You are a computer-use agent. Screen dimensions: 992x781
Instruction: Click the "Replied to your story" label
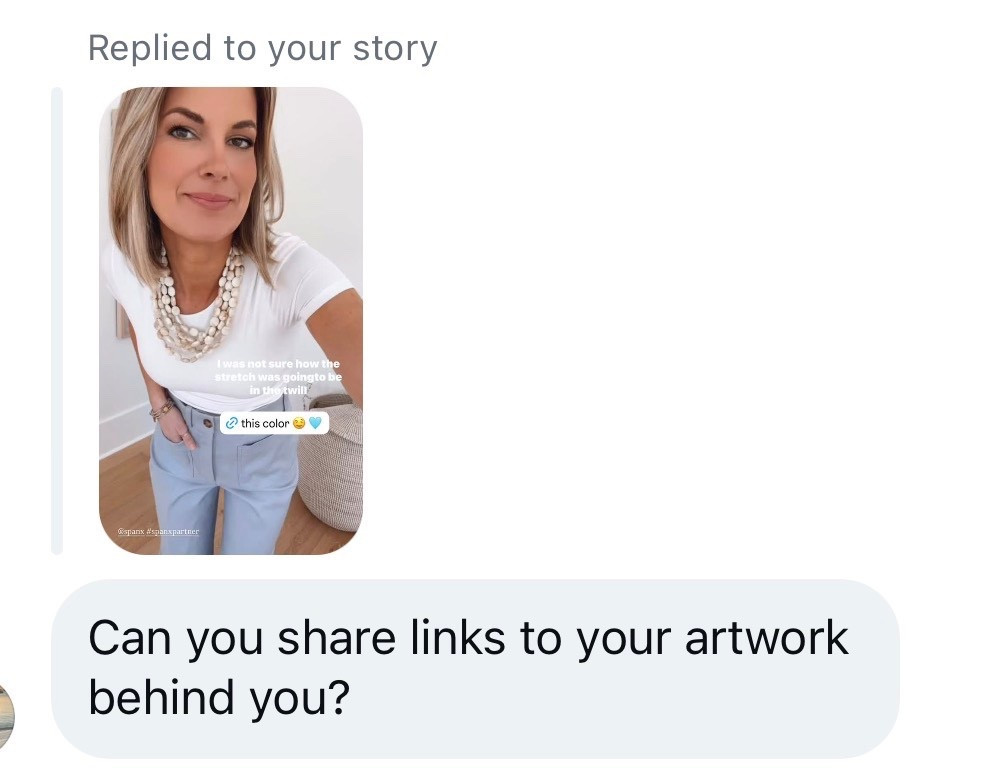(262, 48)
